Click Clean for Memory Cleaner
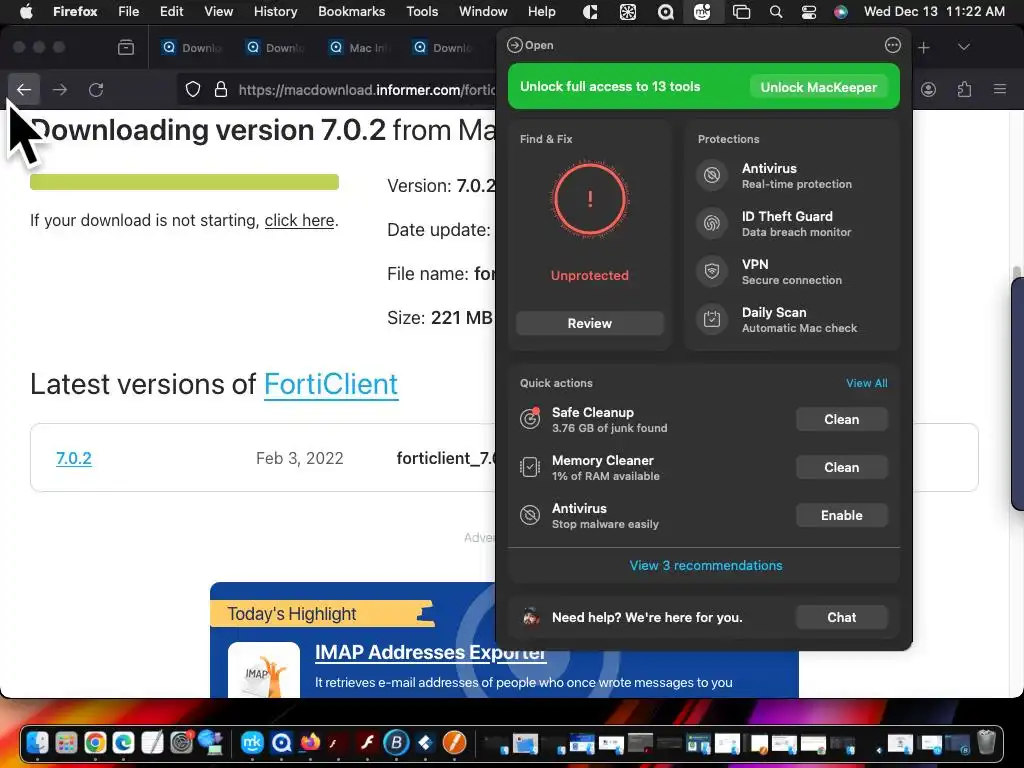The image size is (1024, 768). coord(842,467)
